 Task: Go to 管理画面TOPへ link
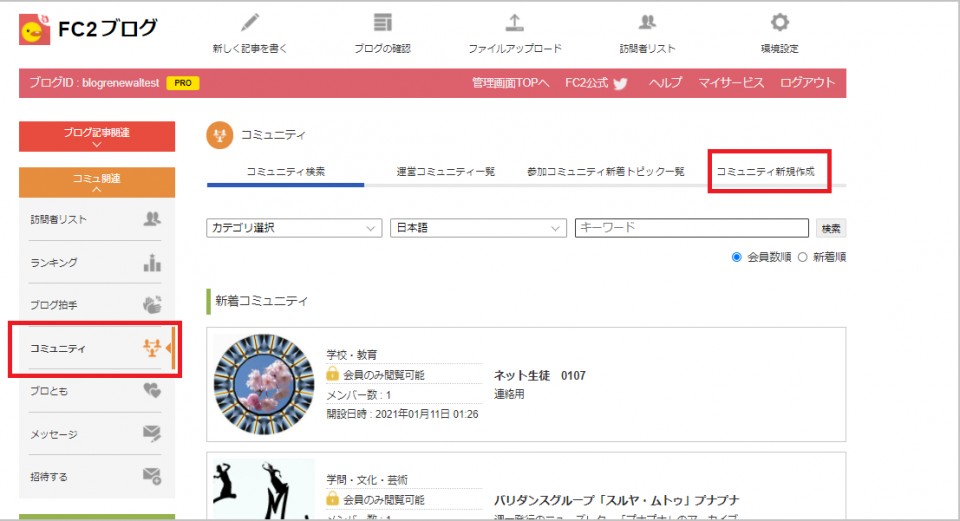511,83
